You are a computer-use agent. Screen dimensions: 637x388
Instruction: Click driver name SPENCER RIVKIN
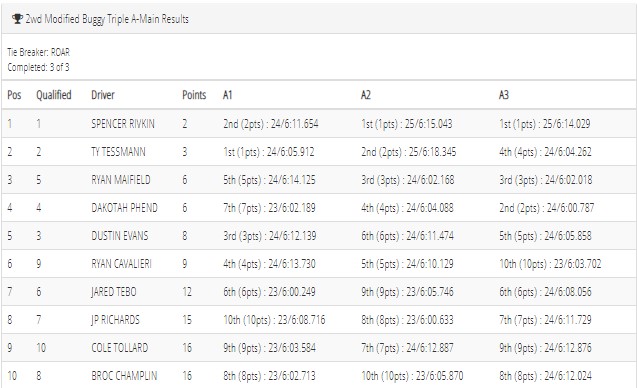[123, 124]
